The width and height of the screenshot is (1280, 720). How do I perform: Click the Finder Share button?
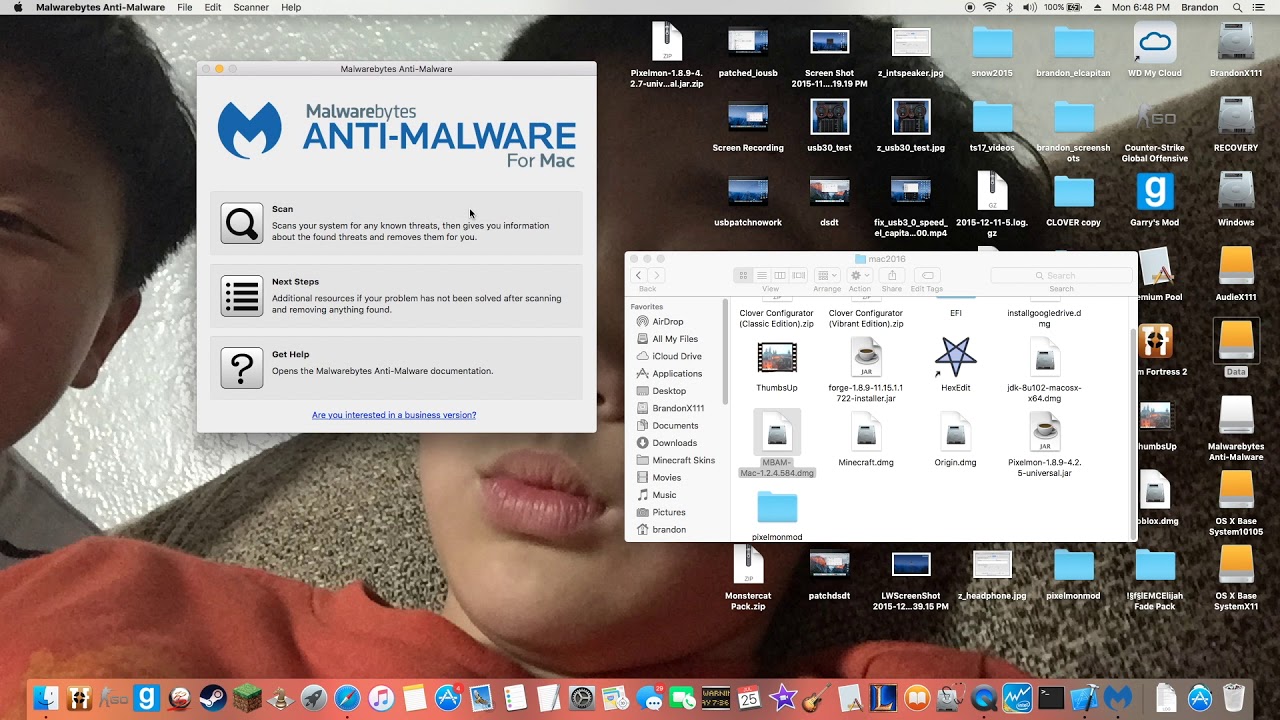pos(891,275)
